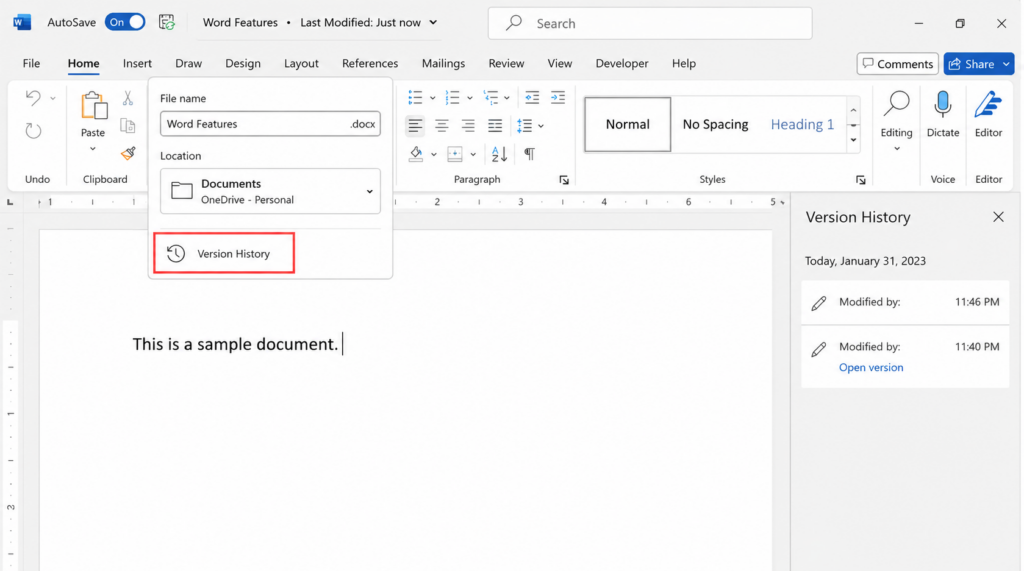Image resolution: width=1024 pixels, height=571 pixels.
Task: Click the Search box in title bar
Action: 650,24
